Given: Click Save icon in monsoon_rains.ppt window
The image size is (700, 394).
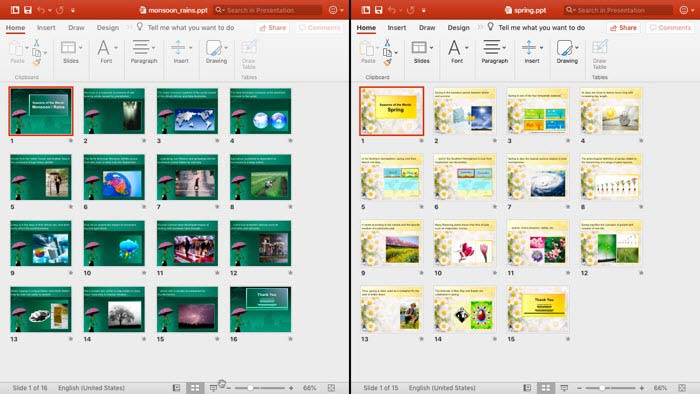Looking at the screenshot, I should [28, 10].
